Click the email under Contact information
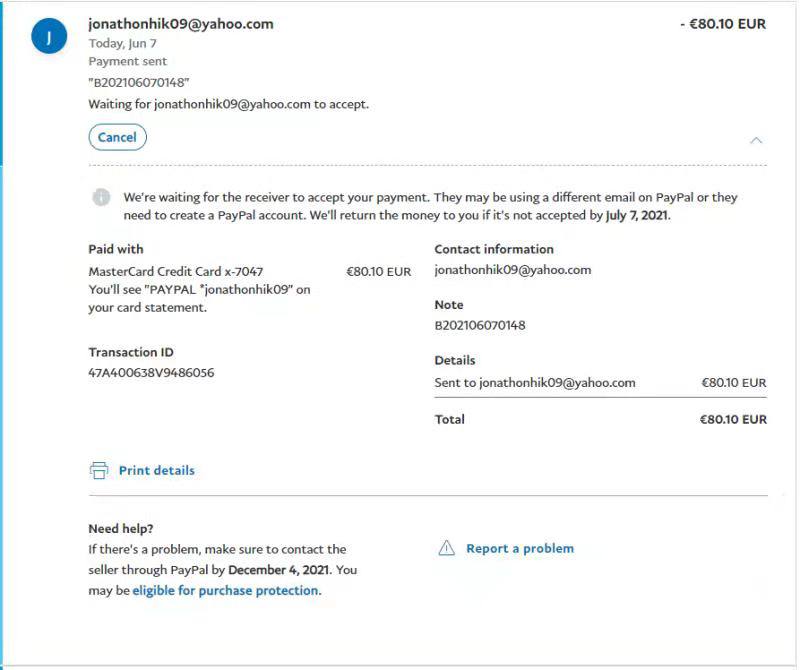Image resolution: width=800 pixels, height=670 pixels. 512,270
